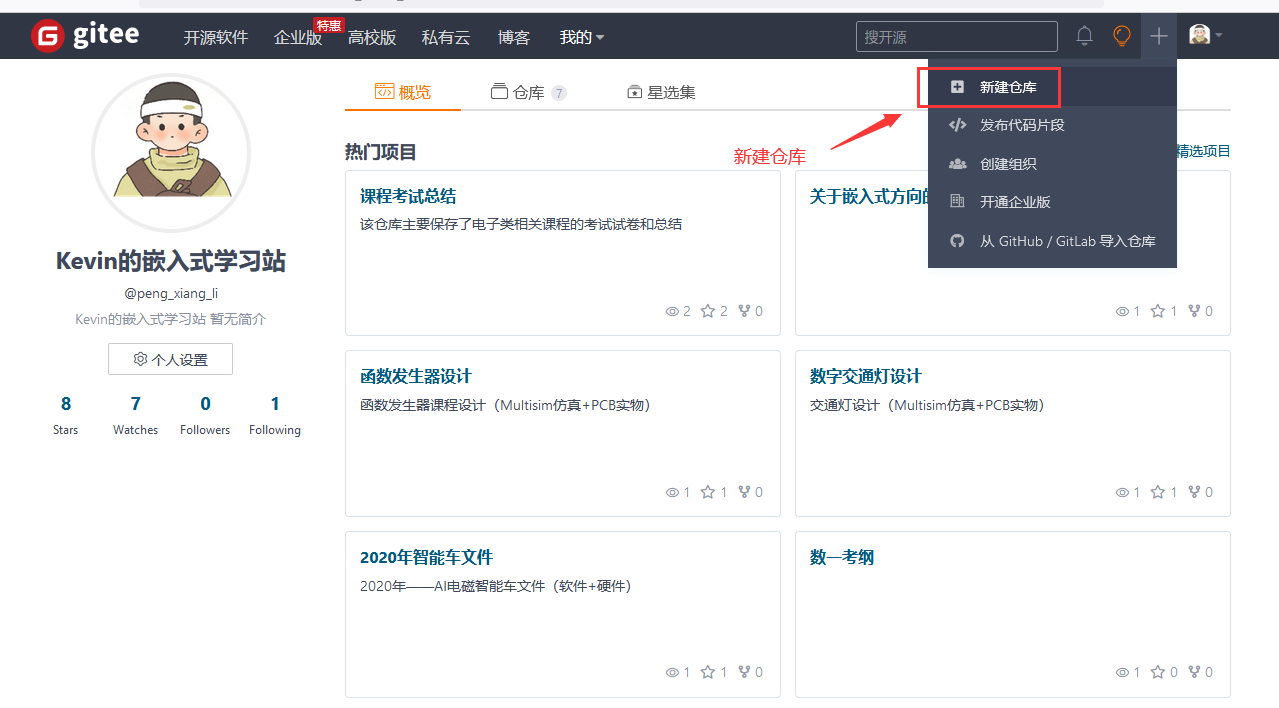Viewport: 1279px width, 708px height.
Task: Open 企业版 in the top navigation
Action: [298, 37]
